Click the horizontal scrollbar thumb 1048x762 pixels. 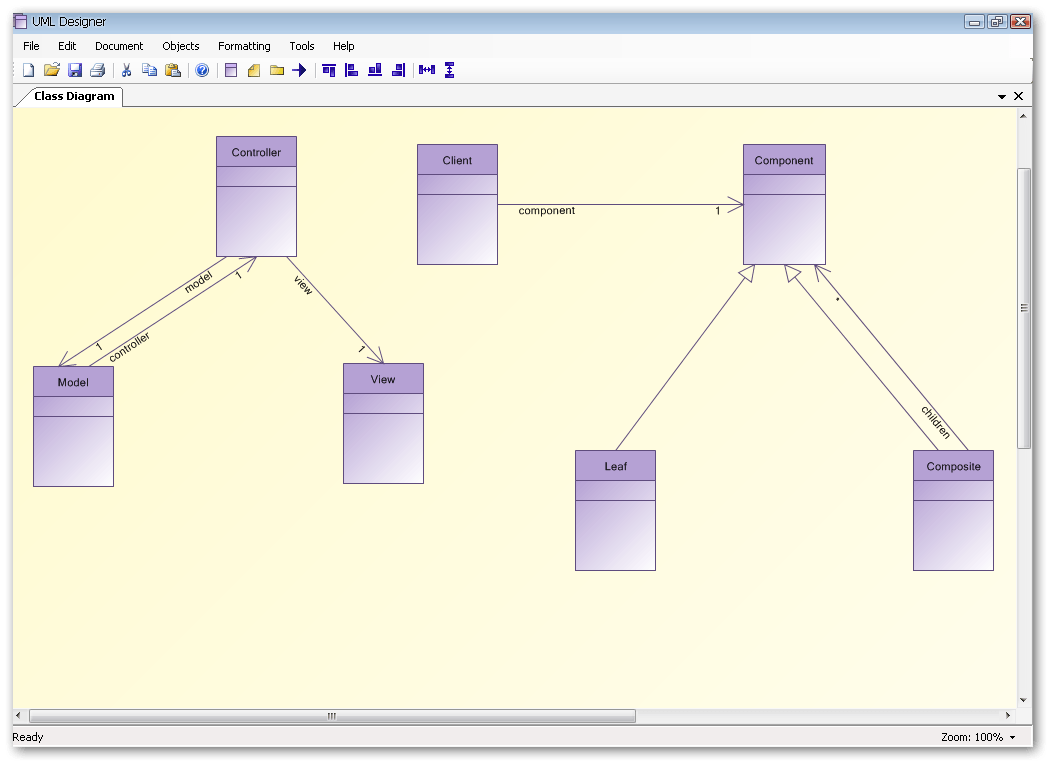(332, 716)
